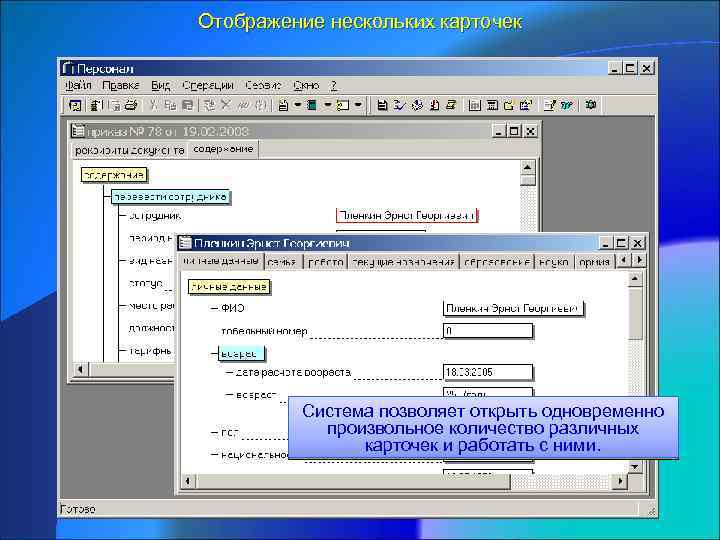This screenshot has width=720, height=540.
Task: Select the highlighted возраст tree node
Action: [x=241, y=354]
